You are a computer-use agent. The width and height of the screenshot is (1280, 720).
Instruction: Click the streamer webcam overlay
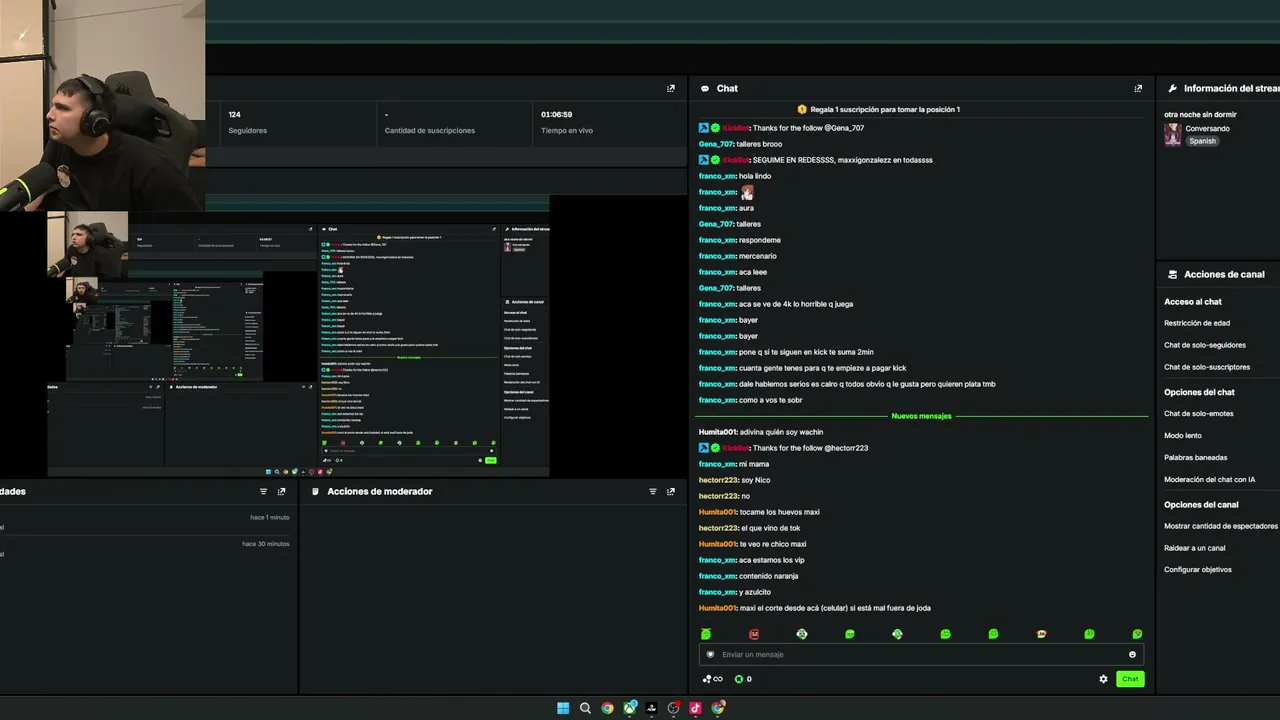point(102,105)
